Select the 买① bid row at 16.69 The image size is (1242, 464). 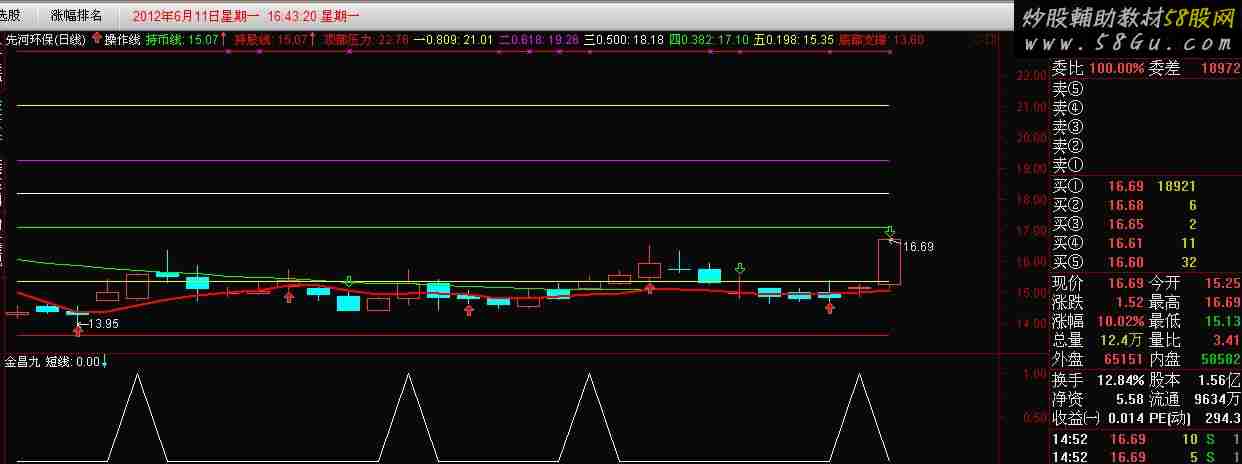[x=1145, y=186]
